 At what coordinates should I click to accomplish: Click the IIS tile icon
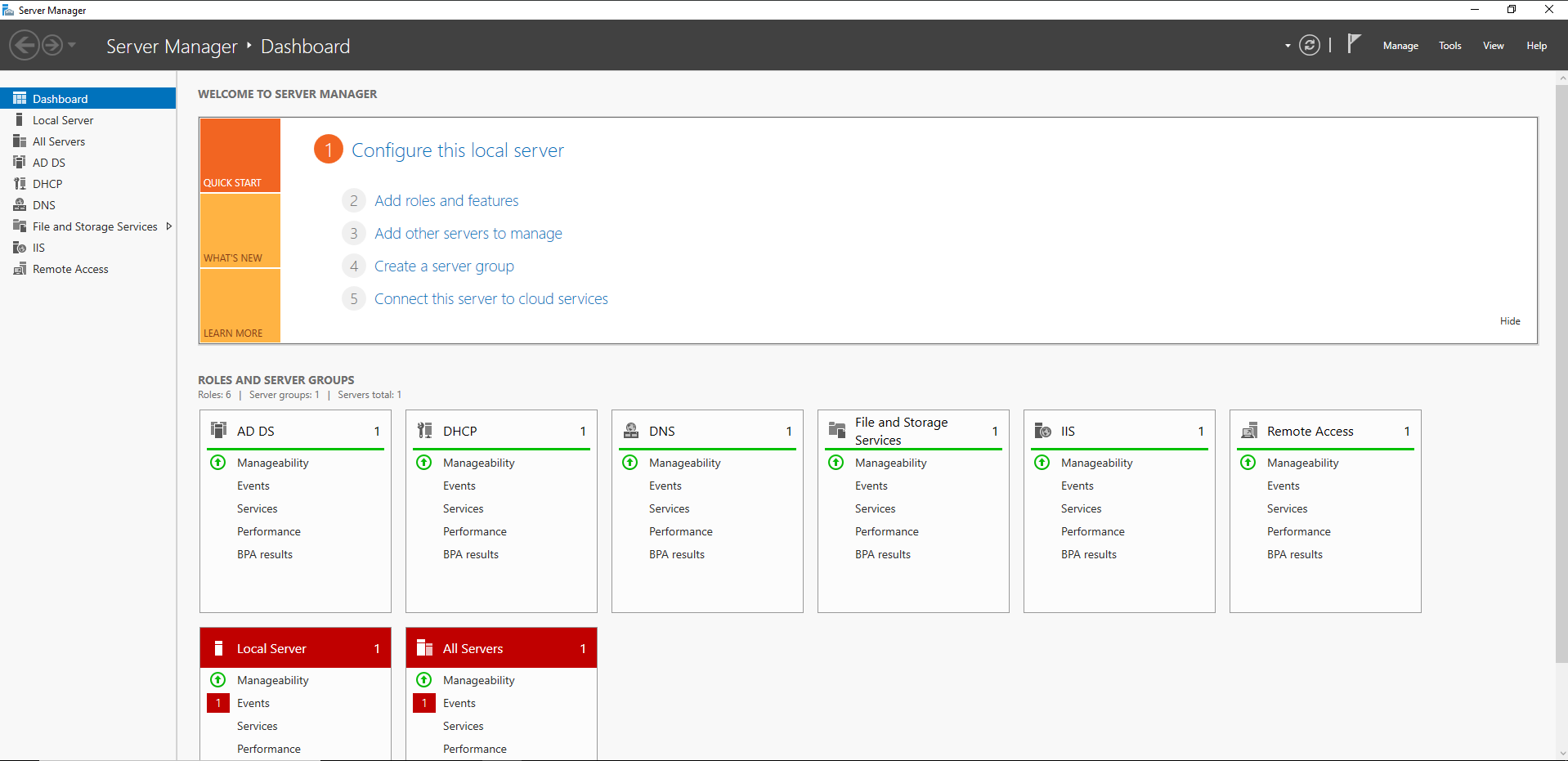[1043, 430]
